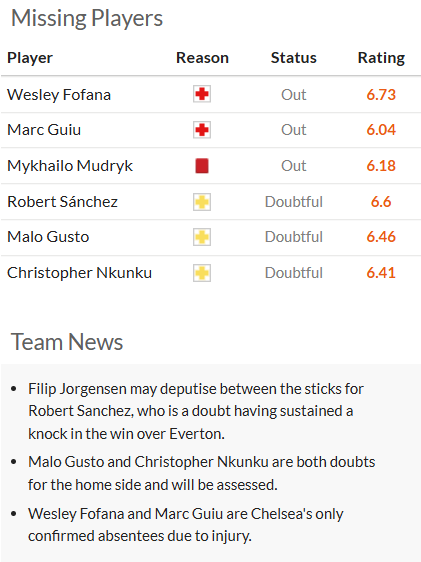Open Wesley Fofana's player name link
This screenshot has width=421, height=562.
click(x=59, y=95)
